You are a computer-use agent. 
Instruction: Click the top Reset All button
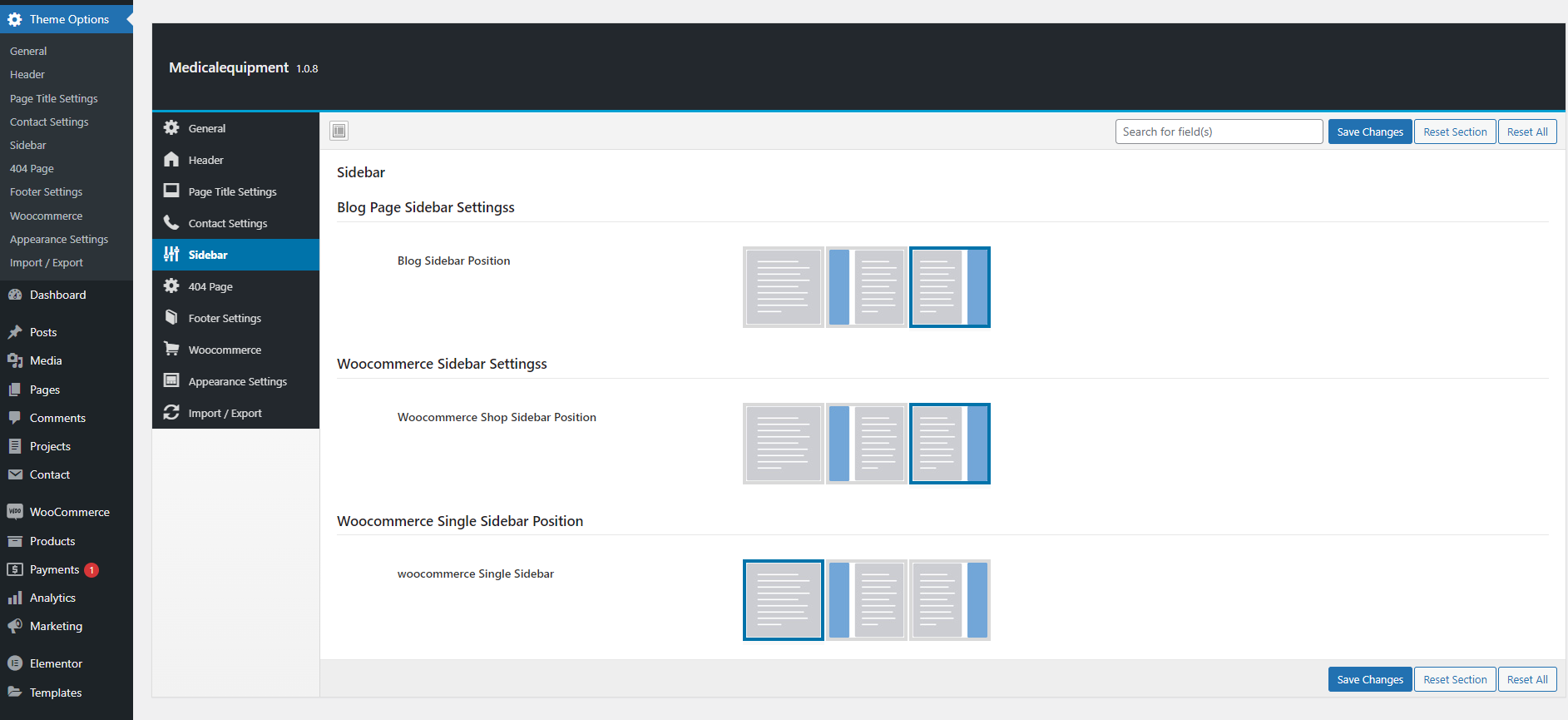coord(1526,132)
